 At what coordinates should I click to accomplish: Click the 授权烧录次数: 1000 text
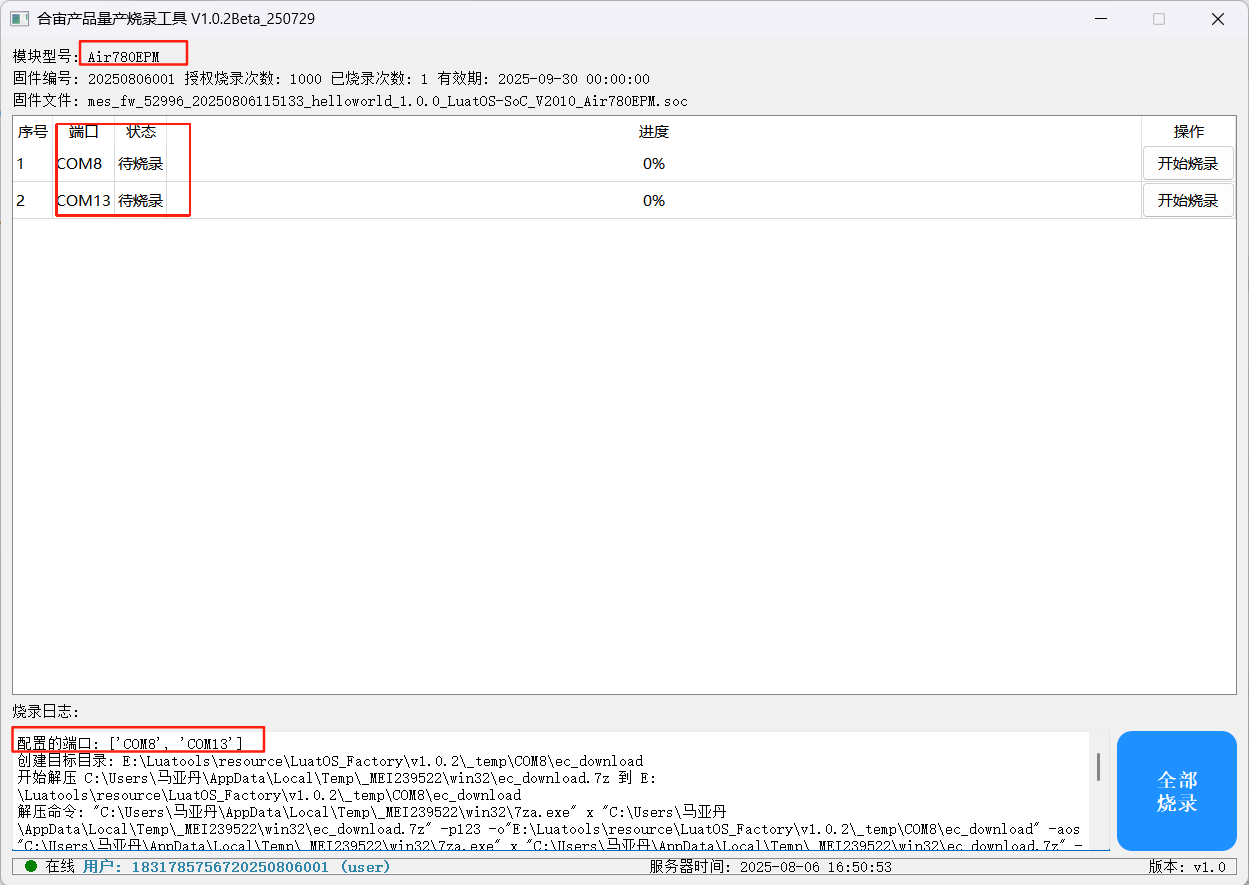(x=253, y=79)
